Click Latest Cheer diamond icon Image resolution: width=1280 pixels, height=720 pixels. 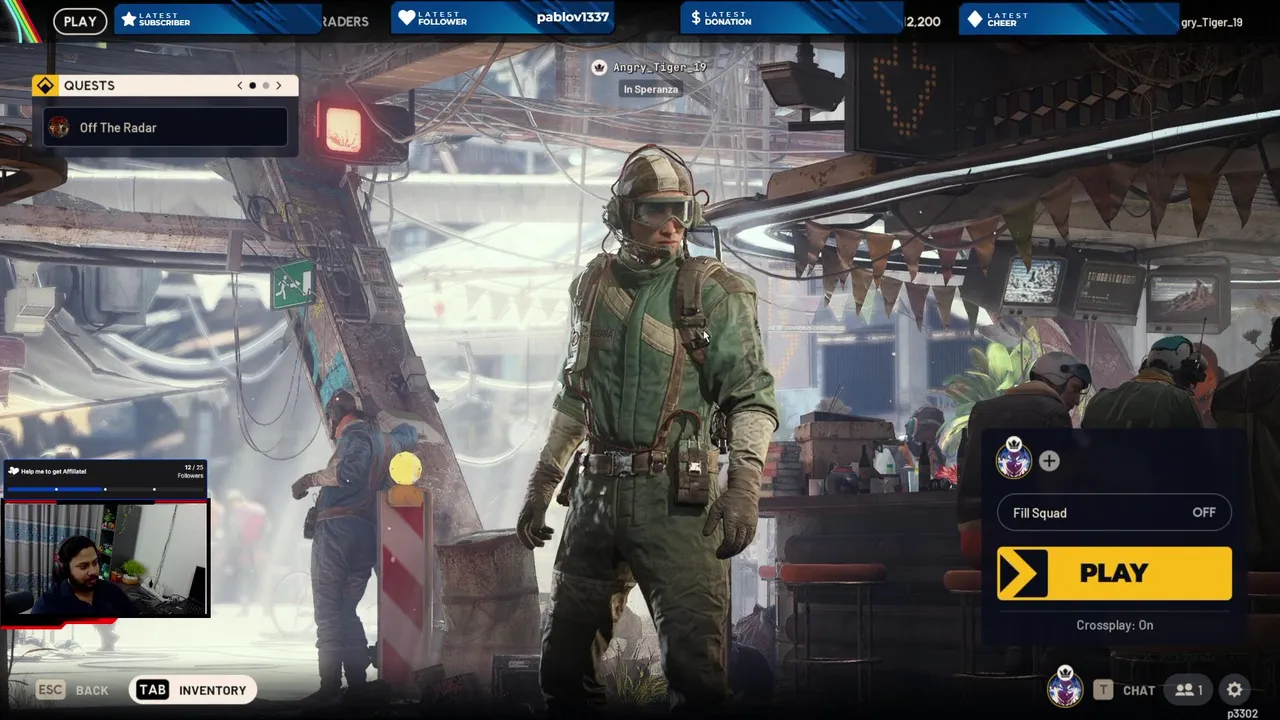click(x=975, y=18)
